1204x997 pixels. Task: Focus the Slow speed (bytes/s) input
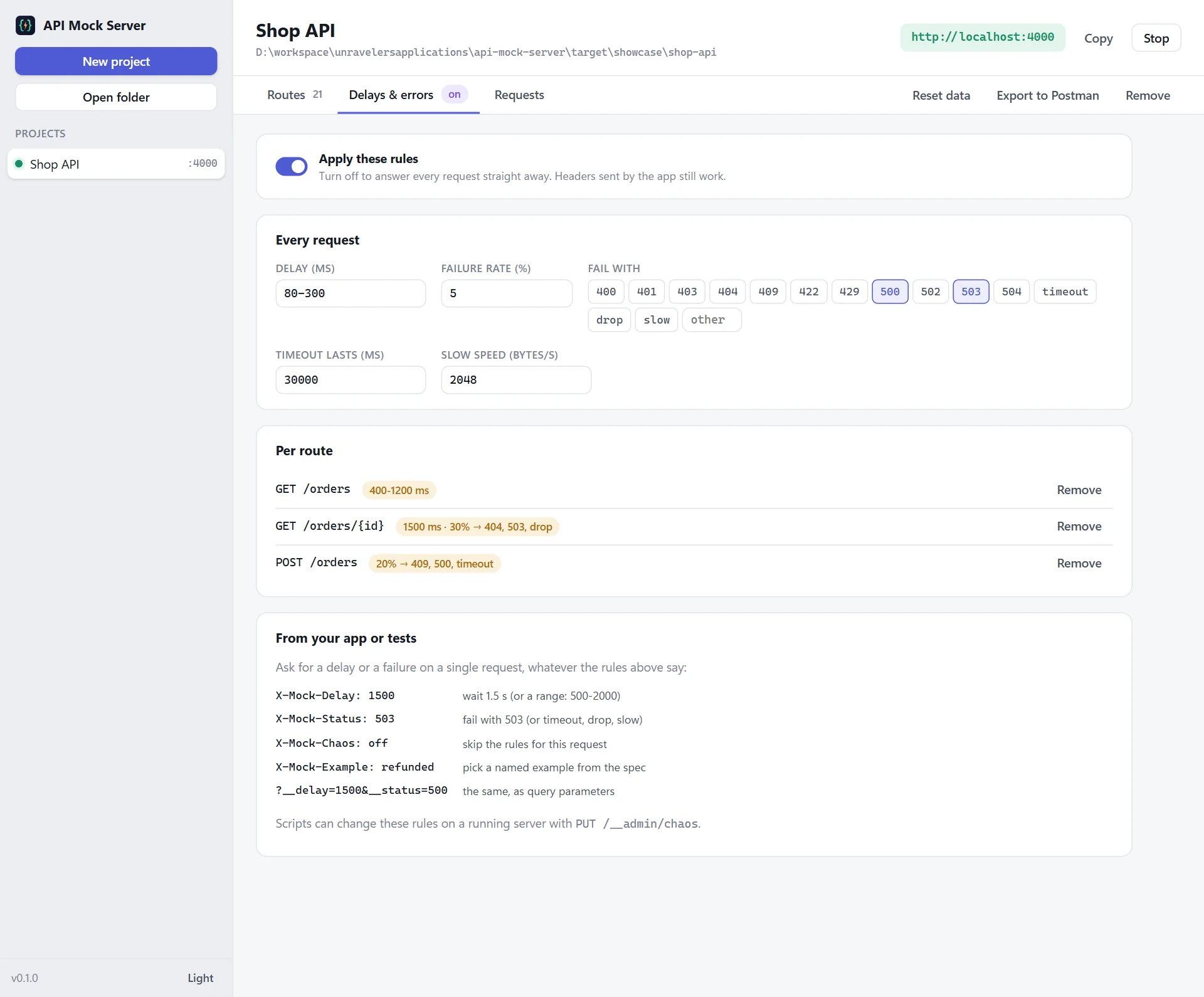(516, 380)
